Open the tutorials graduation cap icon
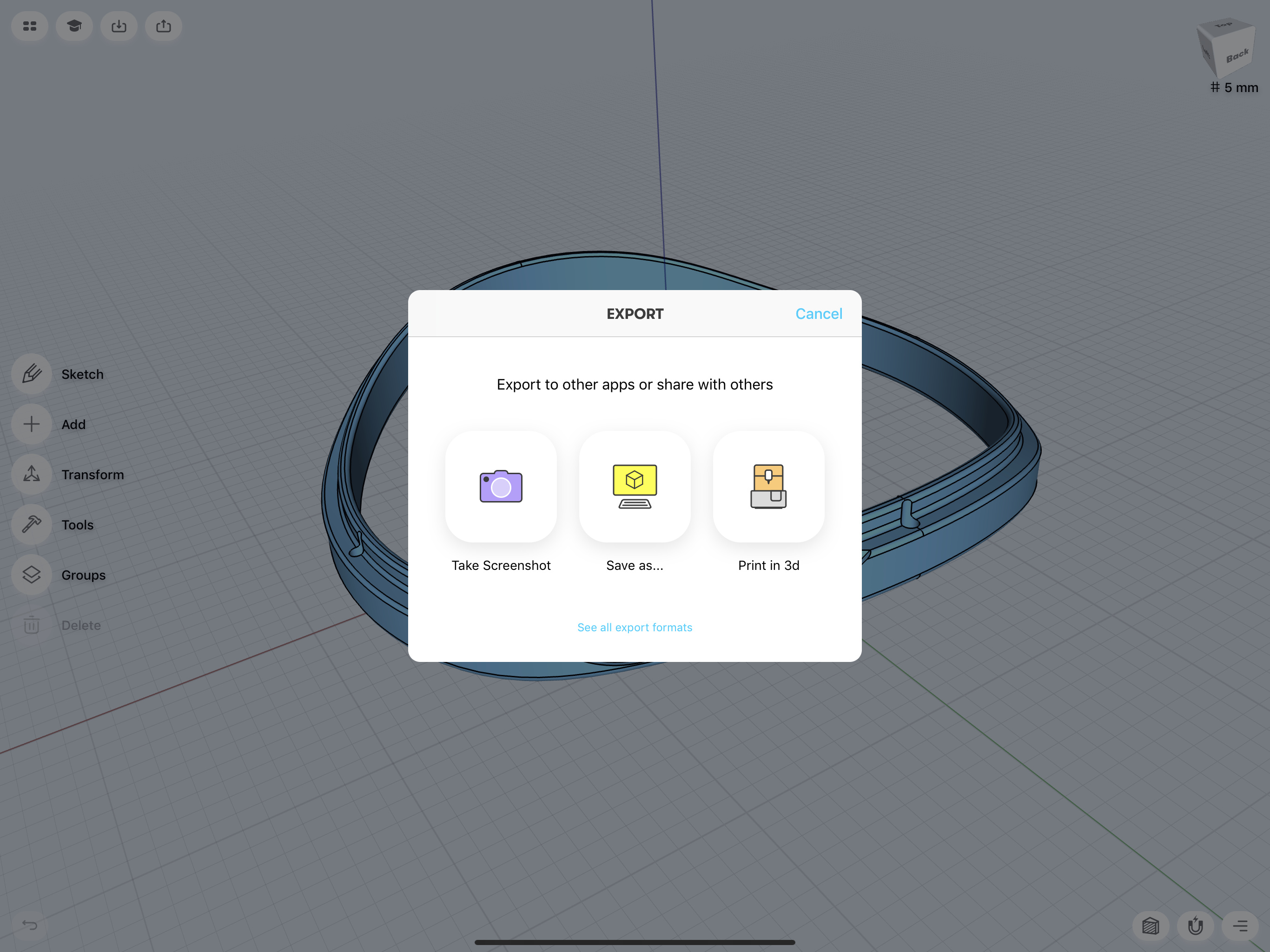Screen dimensions: 1270x952 [x=74, y=26]
